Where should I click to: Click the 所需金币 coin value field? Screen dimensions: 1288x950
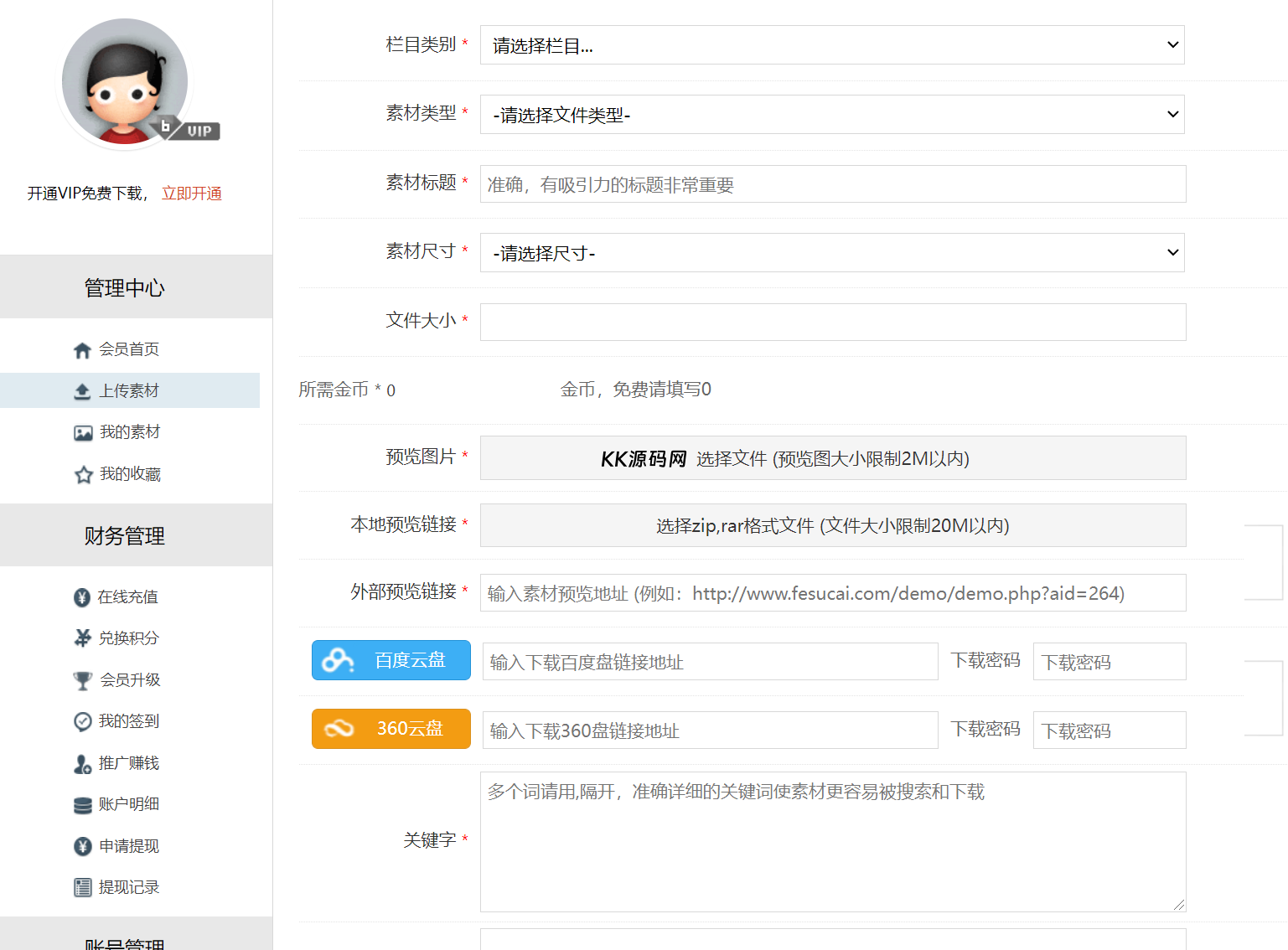(x=391, y=390)
